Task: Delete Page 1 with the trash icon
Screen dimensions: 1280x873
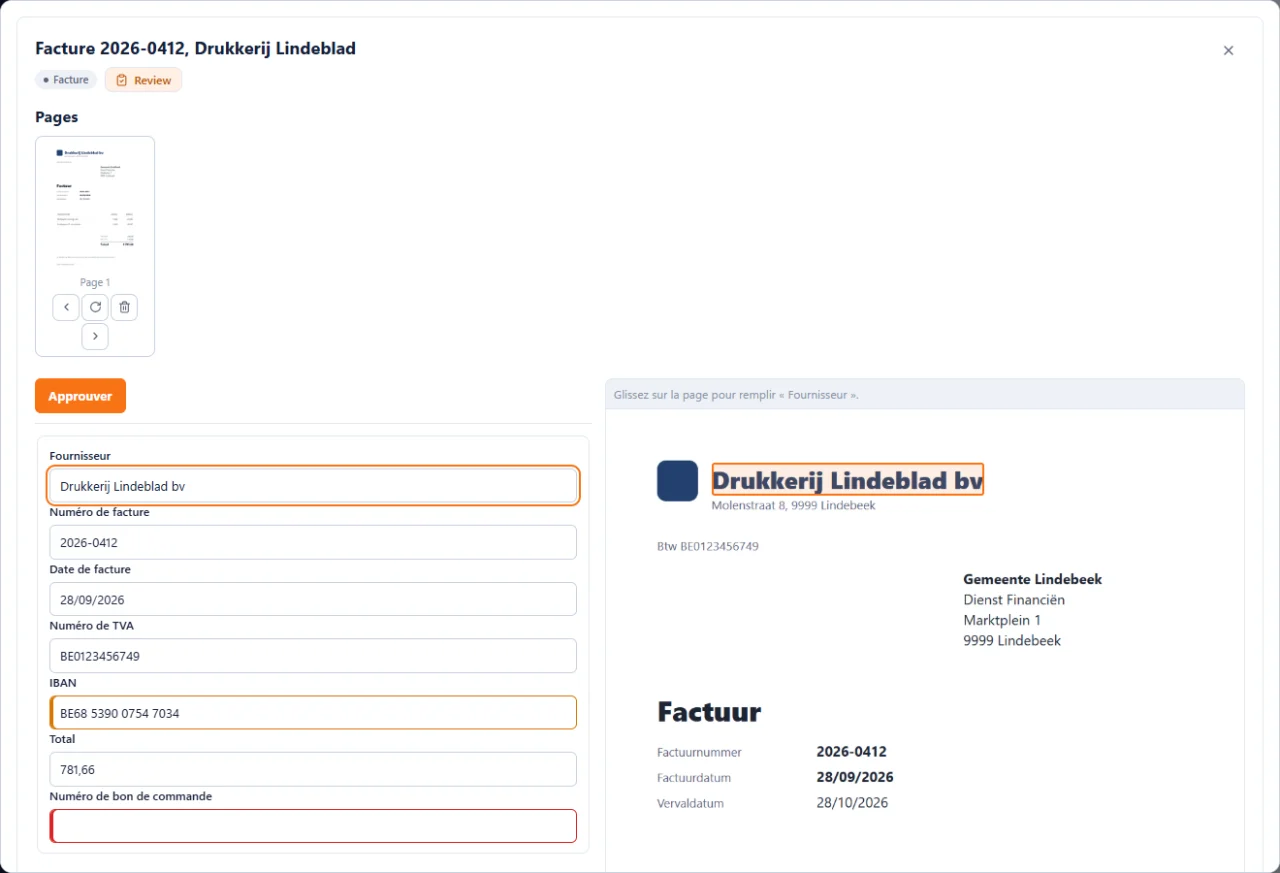Action: tap(124, 307)
